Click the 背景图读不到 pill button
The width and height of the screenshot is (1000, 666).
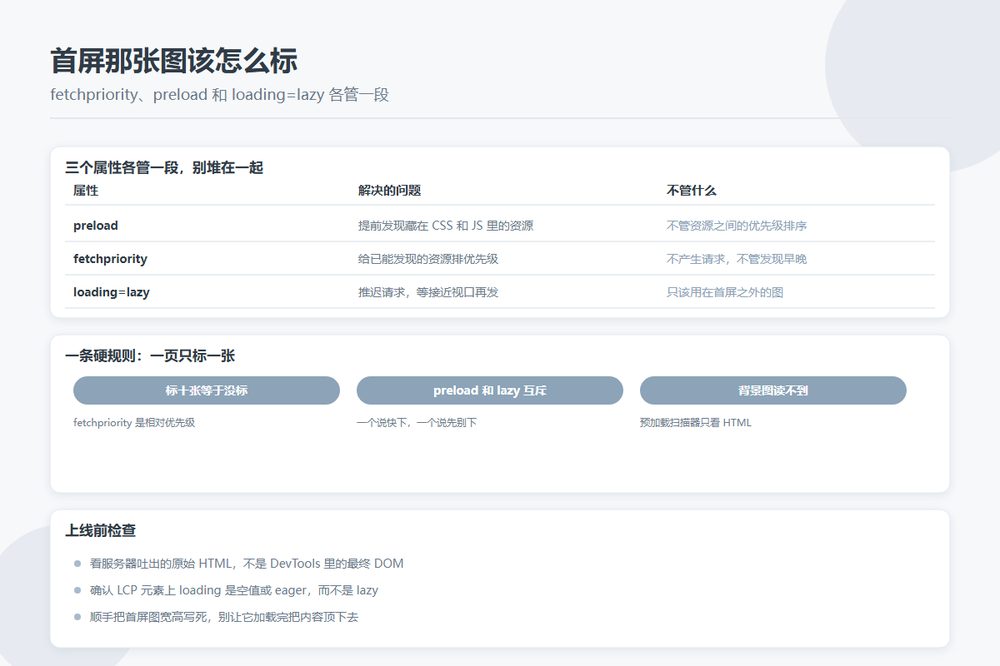point(773,390)
